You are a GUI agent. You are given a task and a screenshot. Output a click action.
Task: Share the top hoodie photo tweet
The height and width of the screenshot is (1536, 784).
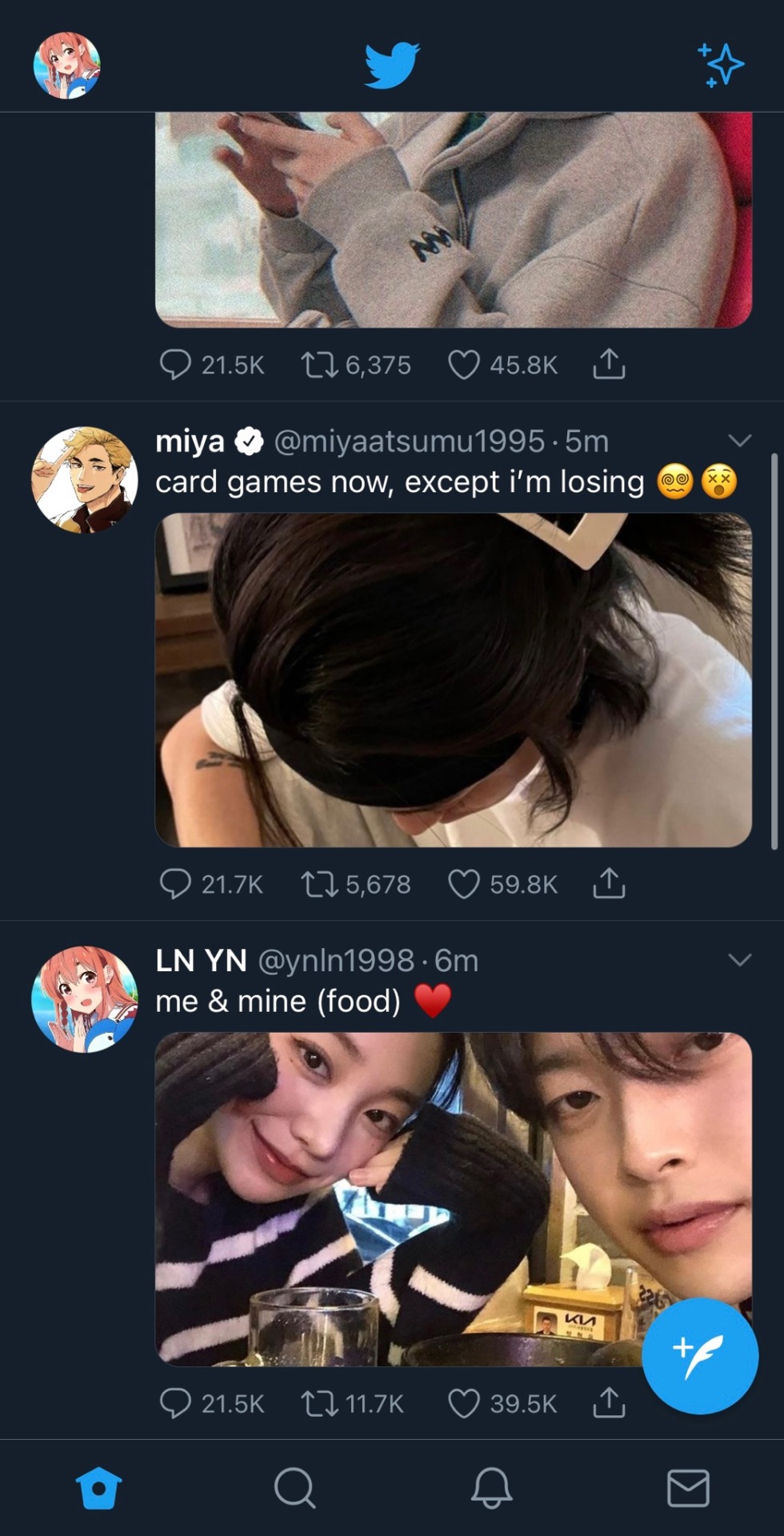pyautogui.click(x=609, y=365)
